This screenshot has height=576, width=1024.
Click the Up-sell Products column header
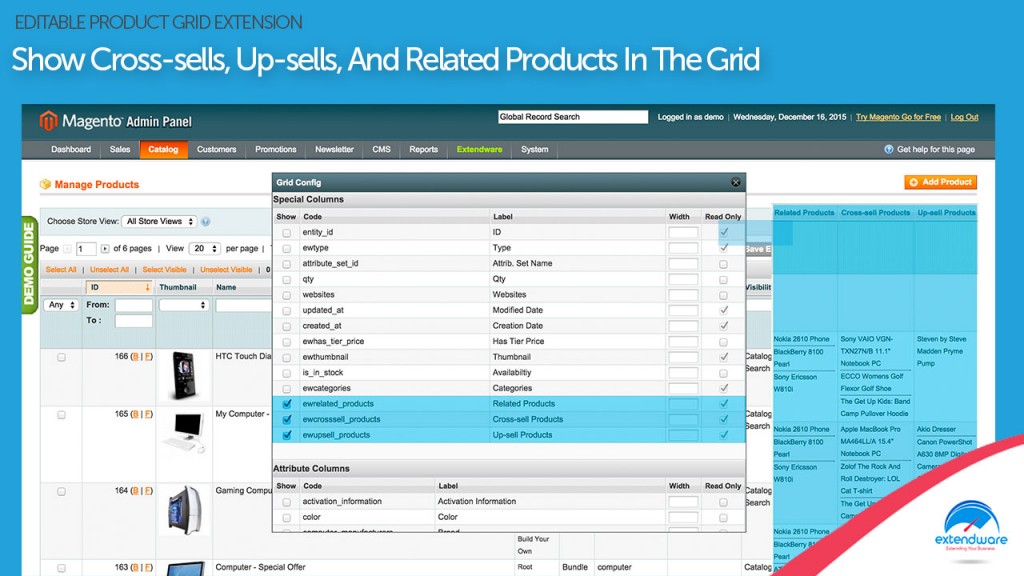[946, 213]
